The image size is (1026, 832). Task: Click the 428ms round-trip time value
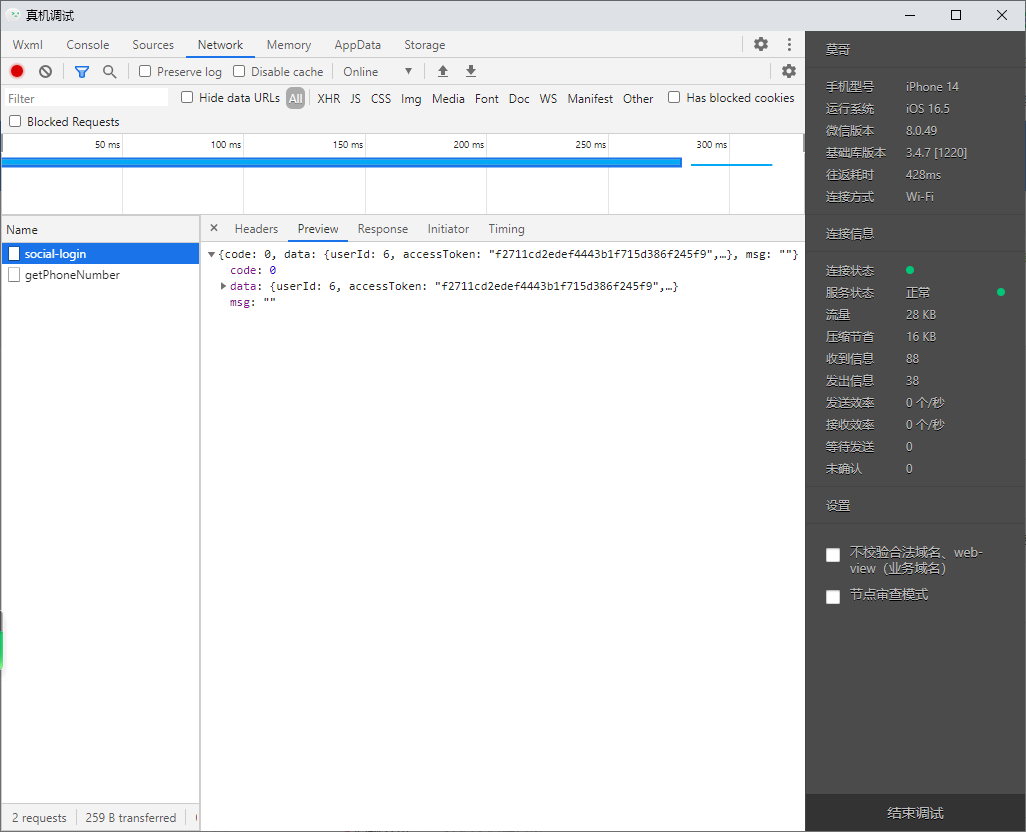coord(923,175)
